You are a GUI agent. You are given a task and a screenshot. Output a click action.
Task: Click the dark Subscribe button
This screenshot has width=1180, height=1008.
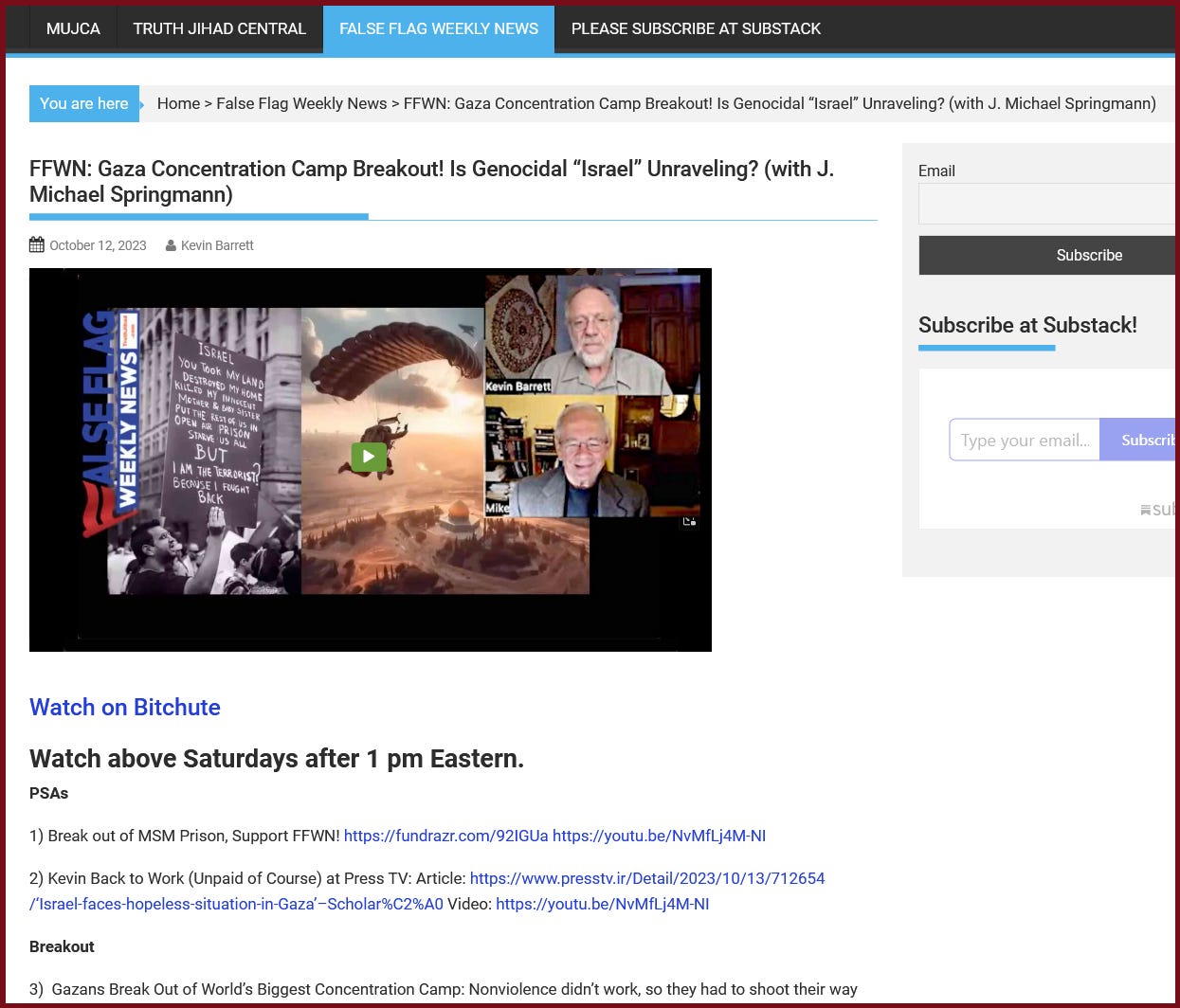point(1046,255)
